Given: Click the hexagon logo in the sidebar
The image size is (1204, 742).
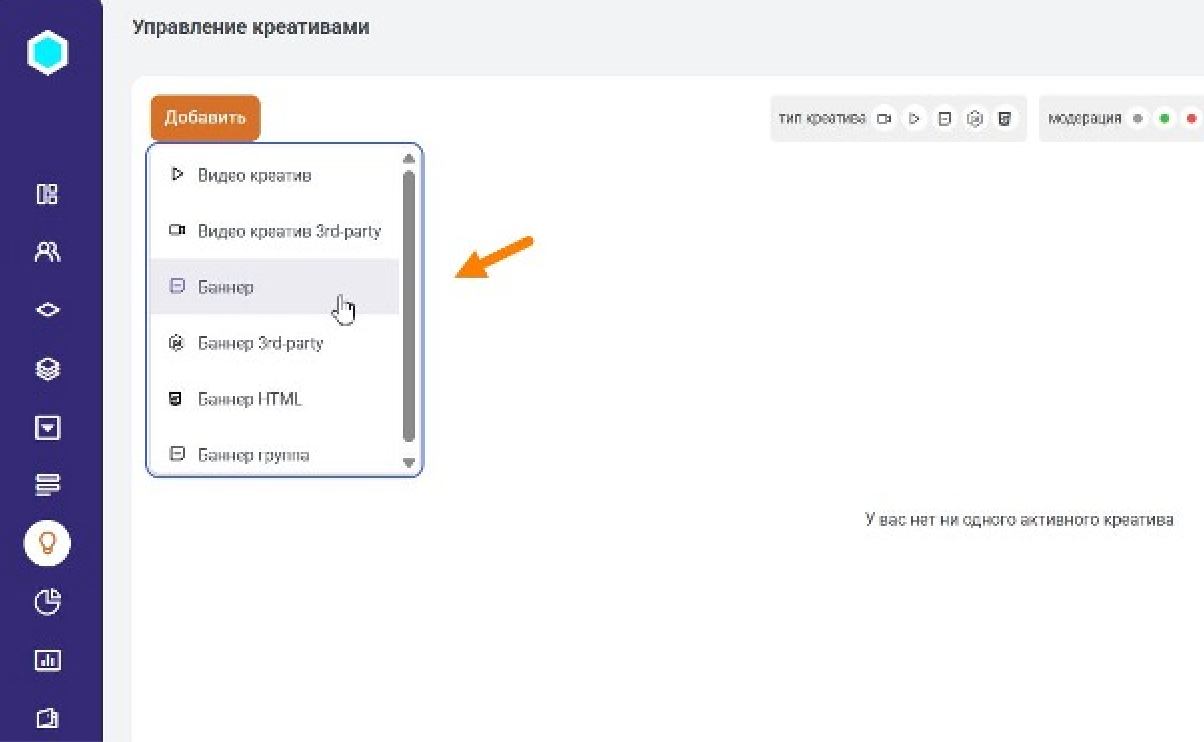Looking at the screenshot, I should [x=47, y=52].
